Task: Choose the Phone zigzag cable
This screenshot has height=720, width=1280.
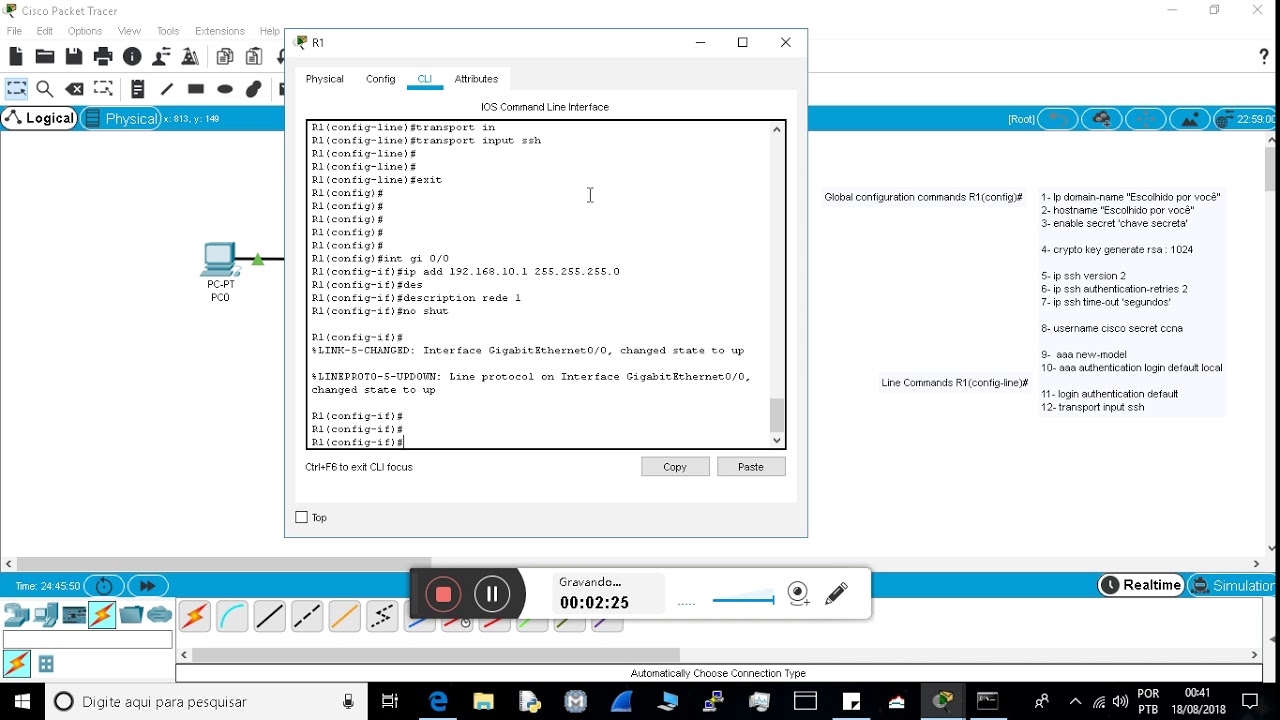Action: click(x=382, y=616)
